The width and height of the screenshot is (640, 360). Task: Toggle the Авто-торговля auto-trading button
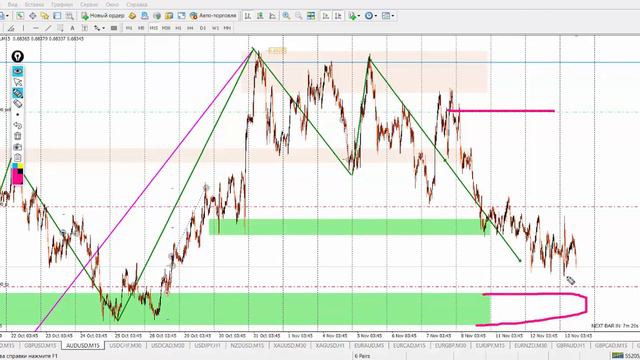pyautogui.click(x=213, y=16)
